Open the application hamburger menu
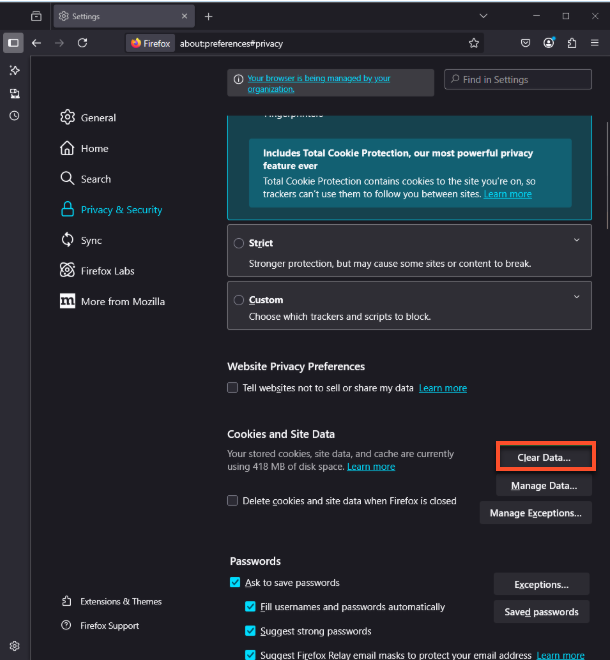610x660 pixels. tap(594, 43)
